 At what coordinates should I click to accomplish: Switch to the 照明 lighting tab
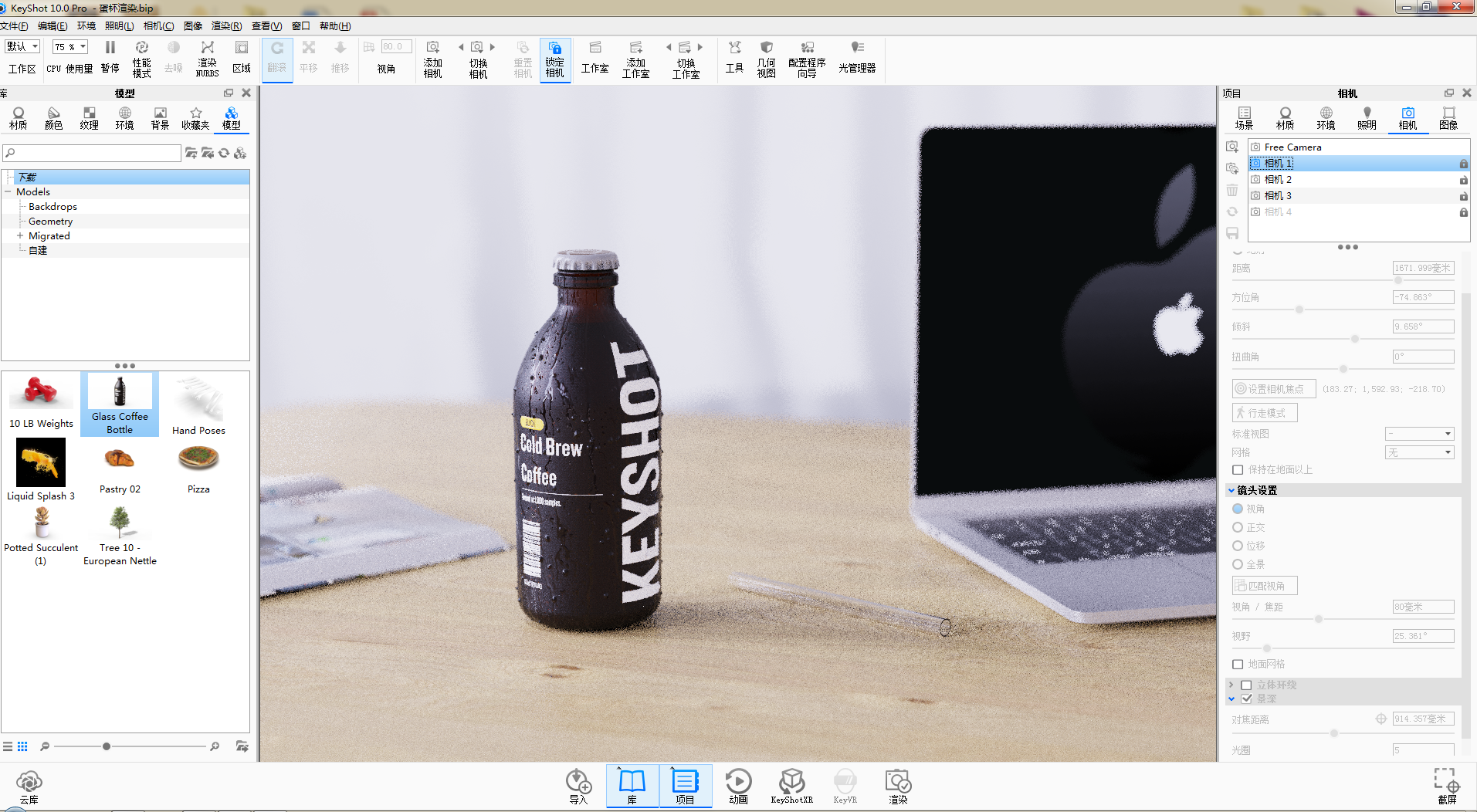[x=1367, y=118]
